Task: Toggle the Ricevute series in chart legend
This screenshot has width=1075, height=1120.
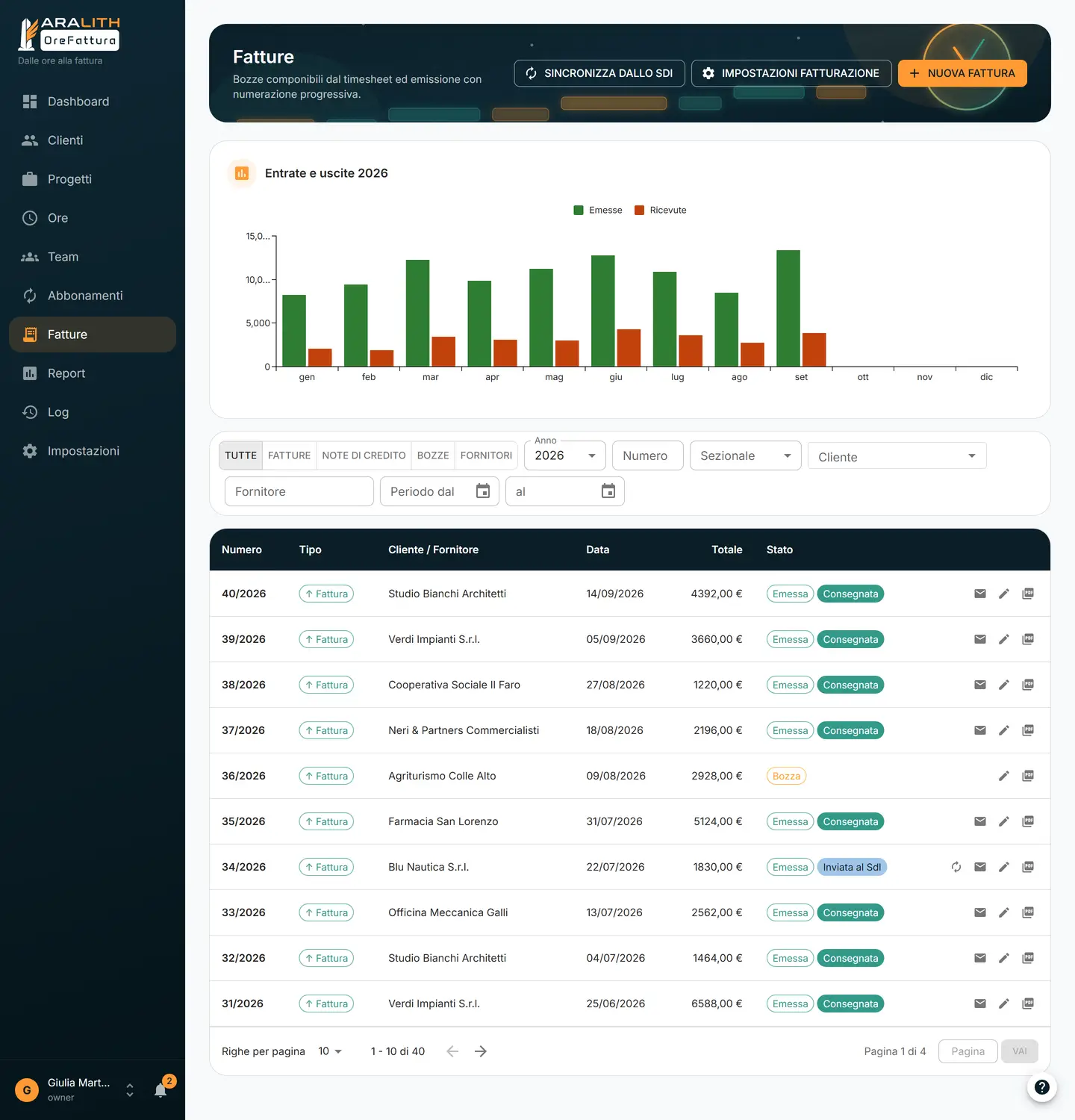Action: tap(661, 211)
